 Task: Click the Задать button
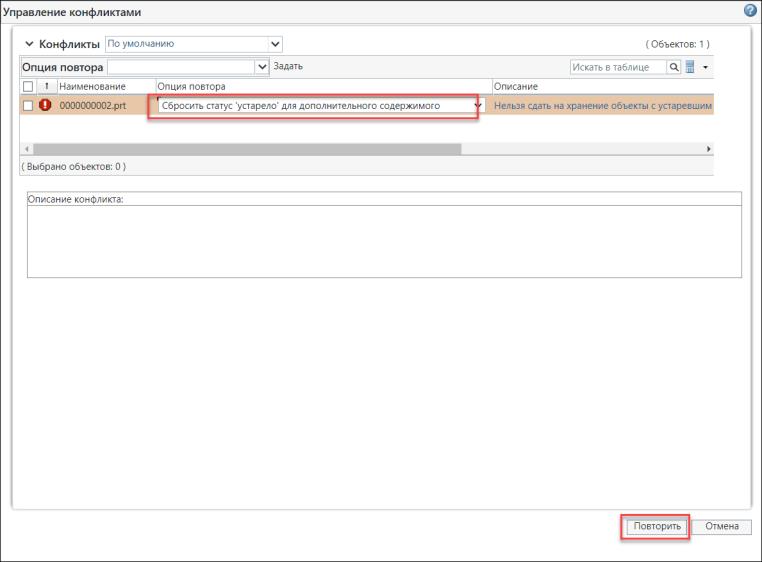[x=288, y=66]
